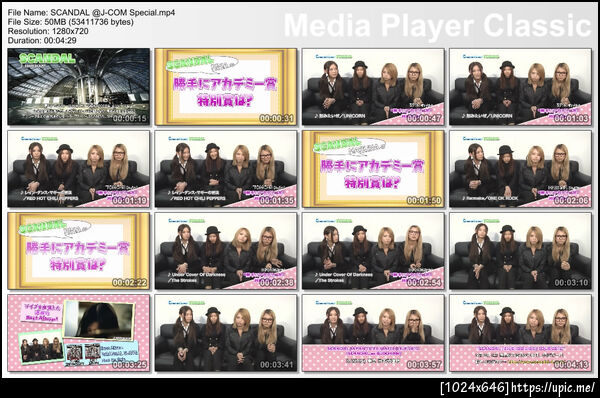This screenshot has width=600, height=398.
Task: Select the thumbnail stamped 00:01:35
Action: tap(226, 169)
